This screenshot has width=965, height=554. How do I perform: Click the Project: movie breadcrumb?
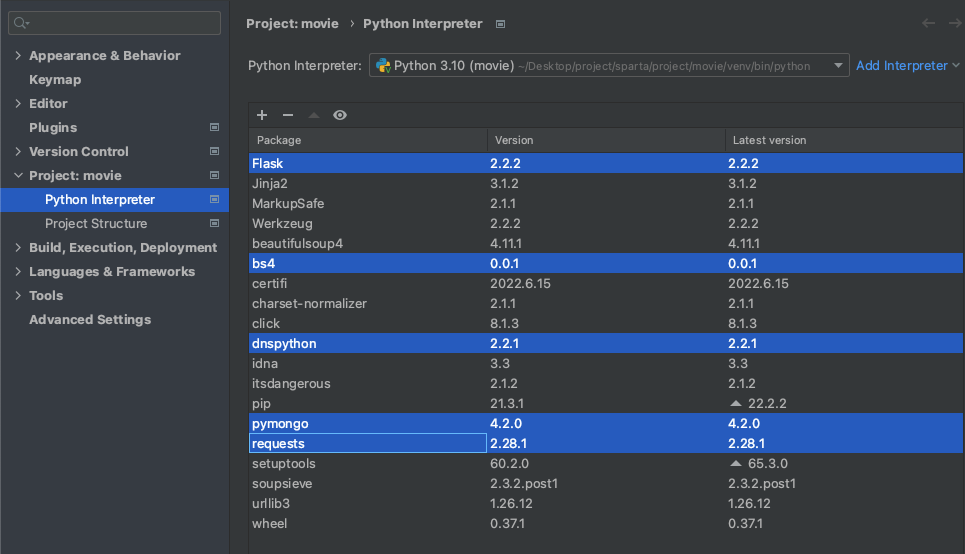(292, 23)
